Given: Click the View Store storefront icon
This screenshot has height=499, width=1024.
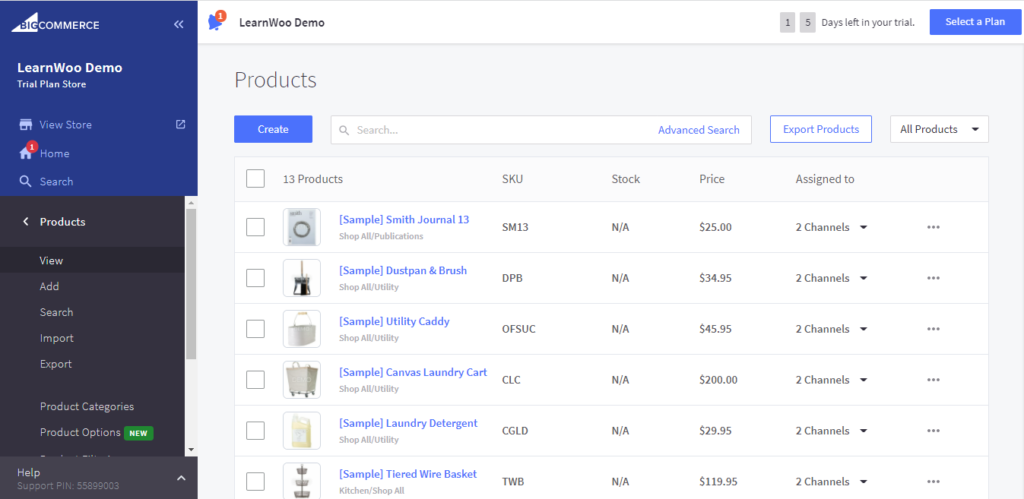Looking at the screenshot, I should tap(26, 125).
